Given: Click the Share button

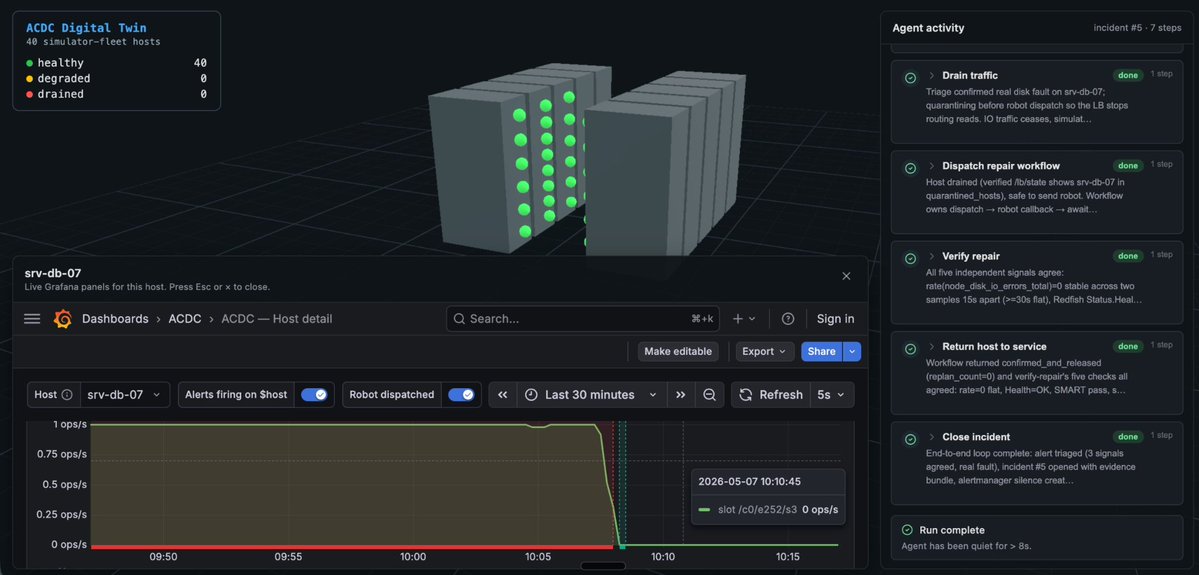Looking at the screenshot, I should click(821, 351).
